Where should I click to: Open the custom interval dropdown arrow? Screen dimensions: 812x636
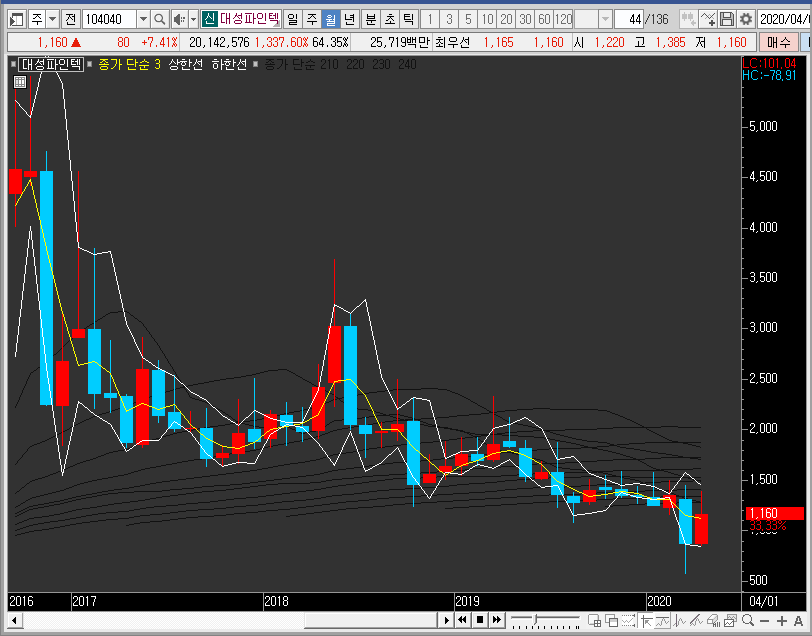[605, 20]
